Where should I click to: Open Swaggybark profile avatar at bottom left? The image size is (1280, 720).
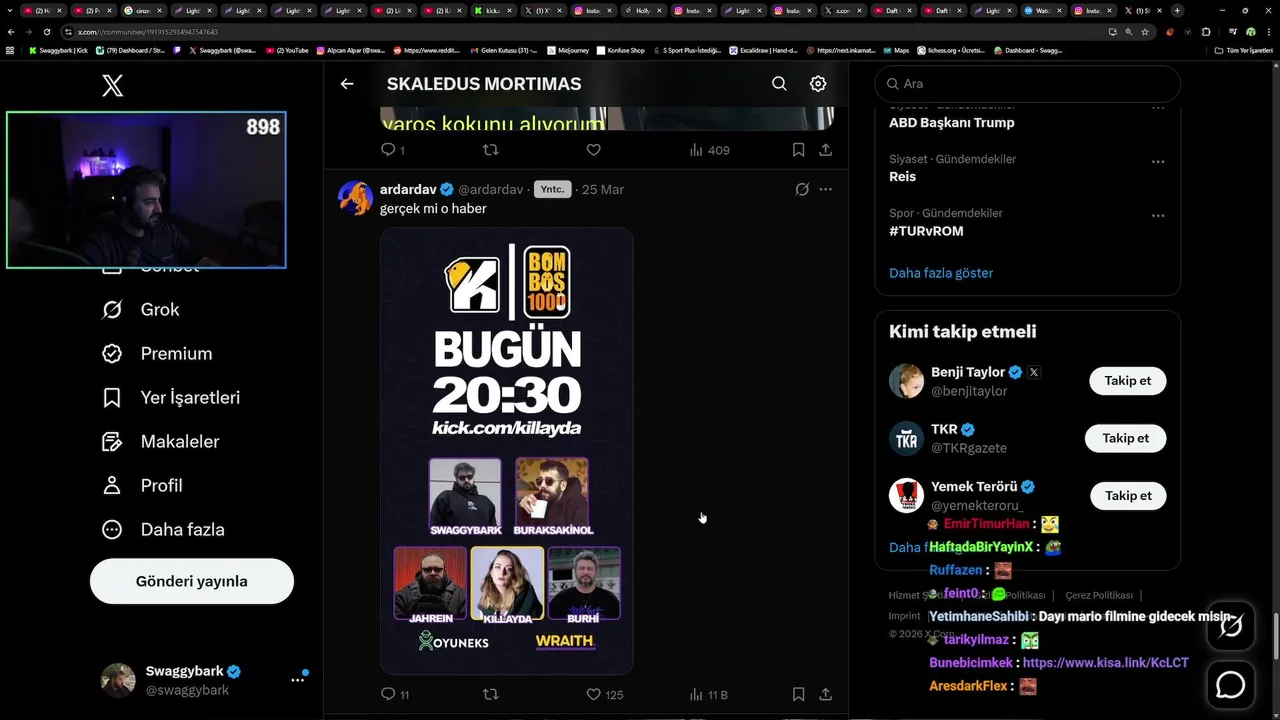(x=118, y=680)
